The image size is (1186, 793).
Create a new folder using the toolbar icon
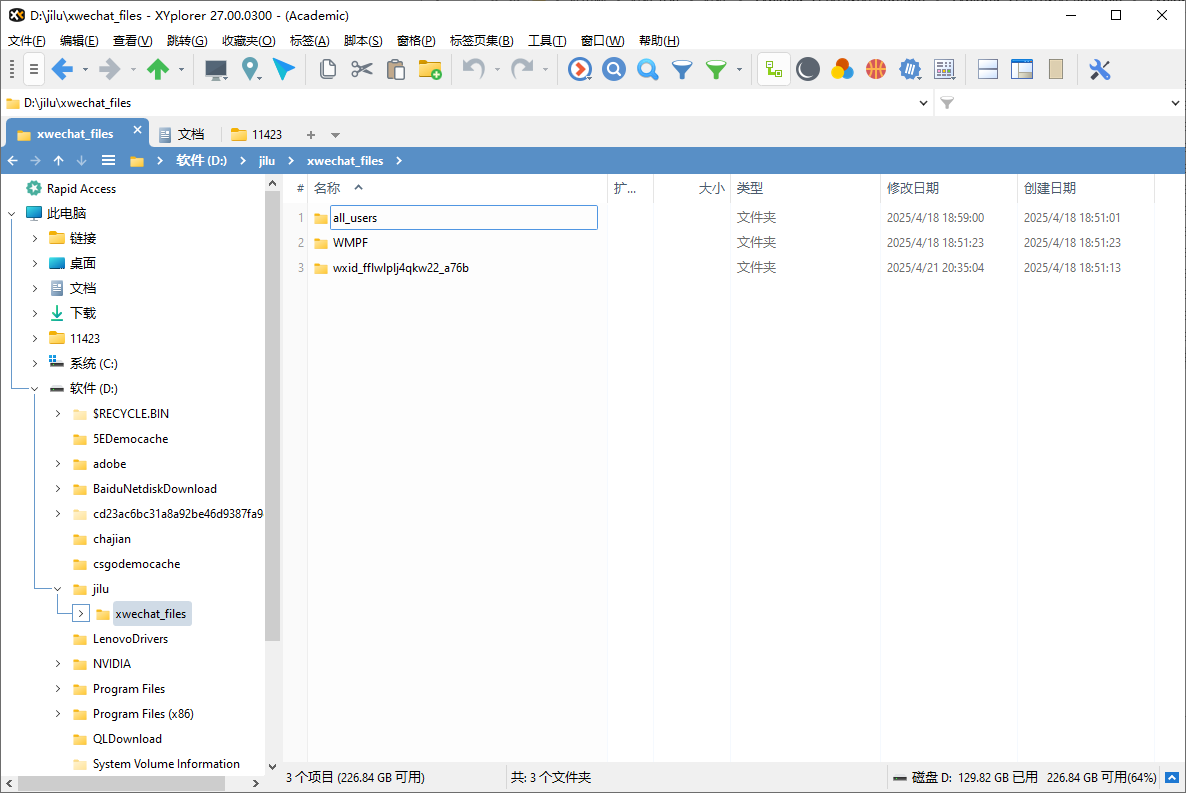tap(430, 69)
